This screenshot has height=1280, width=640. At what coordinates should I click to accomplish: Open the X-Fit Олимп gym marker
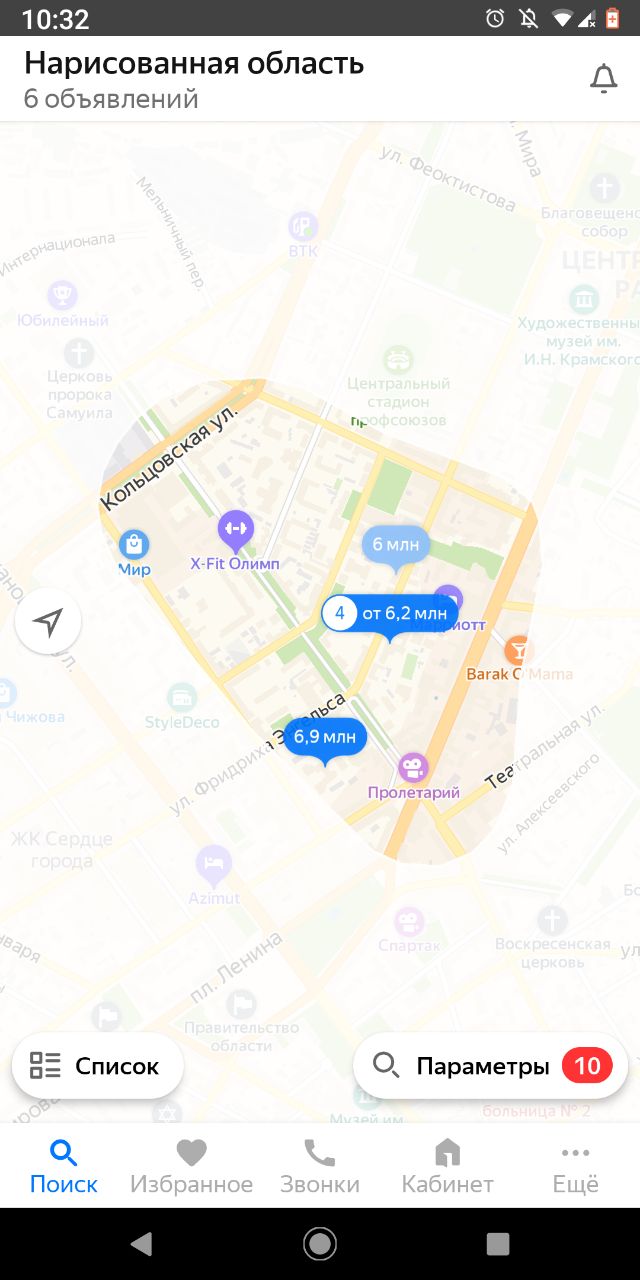[x=235, y=530]
